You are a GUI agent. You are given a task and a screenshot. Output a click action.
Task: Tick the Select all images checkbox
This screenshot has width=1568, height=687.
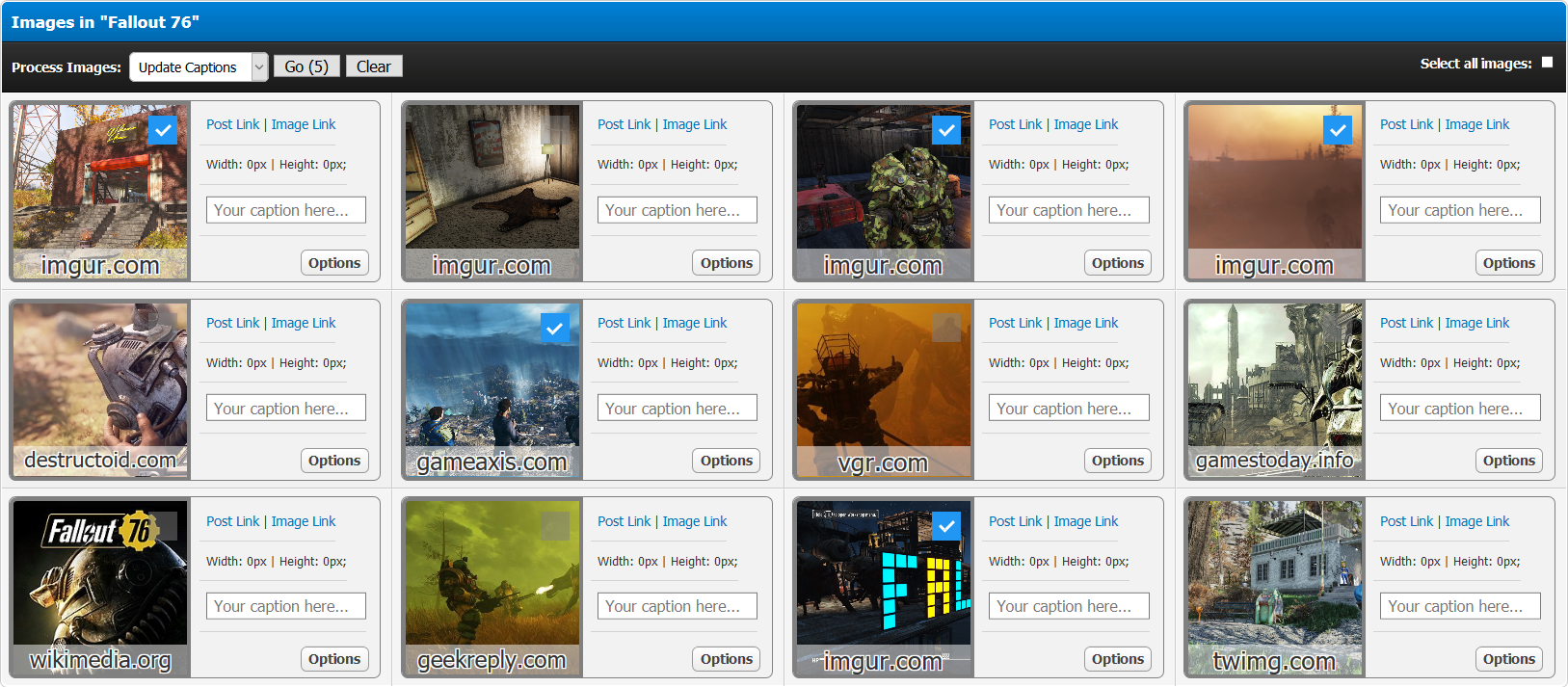(1547, 63)
